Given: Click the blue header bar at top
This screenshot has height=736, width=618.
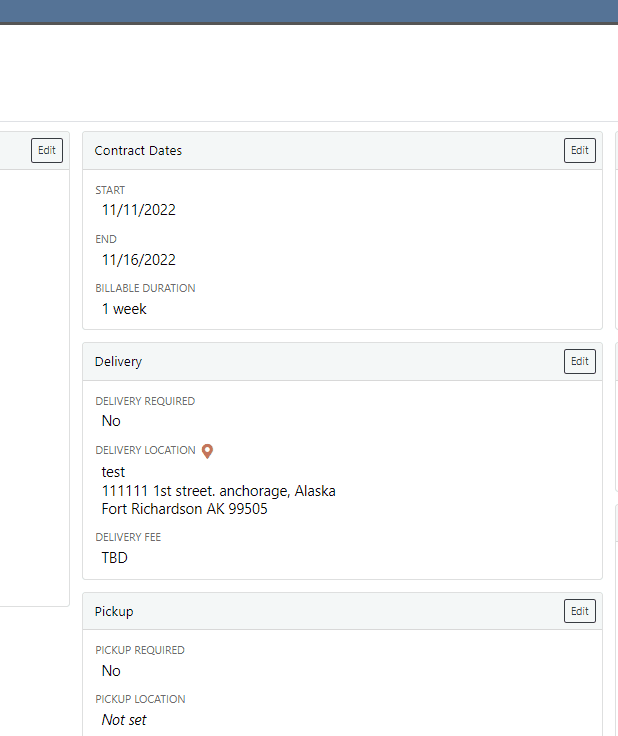Looking at the screenshot, I should tap(309, 11).
